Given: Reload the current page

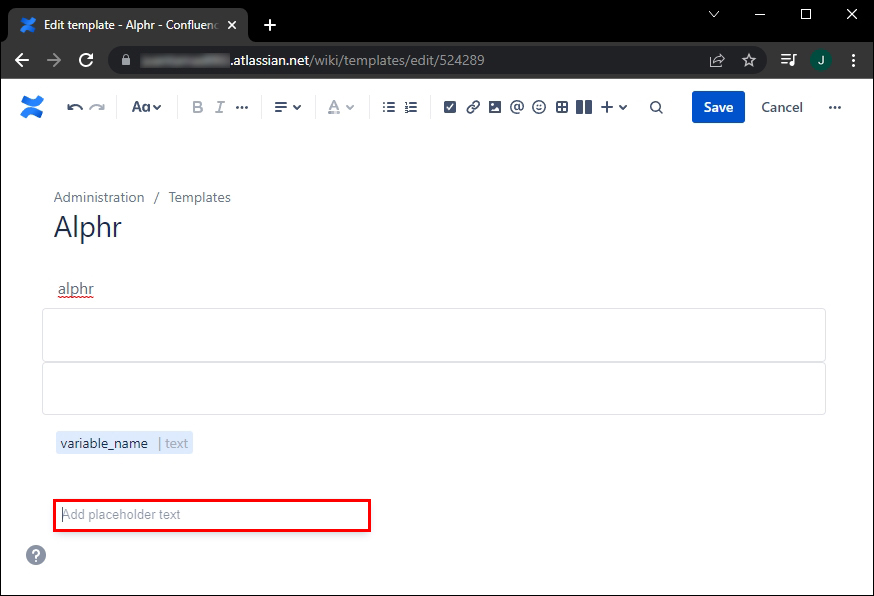Looking at the screenshot, I should click(86, 60).
